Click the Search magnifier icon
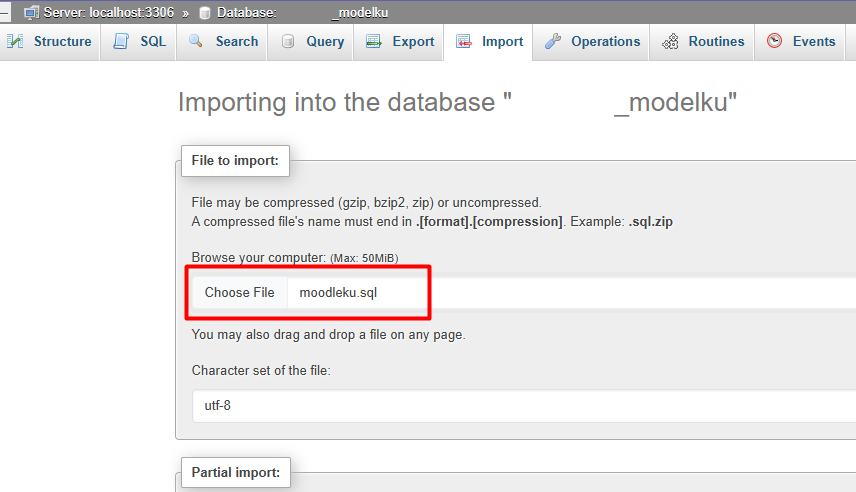This screenshot has width=856, height=492. coord(195,41)
